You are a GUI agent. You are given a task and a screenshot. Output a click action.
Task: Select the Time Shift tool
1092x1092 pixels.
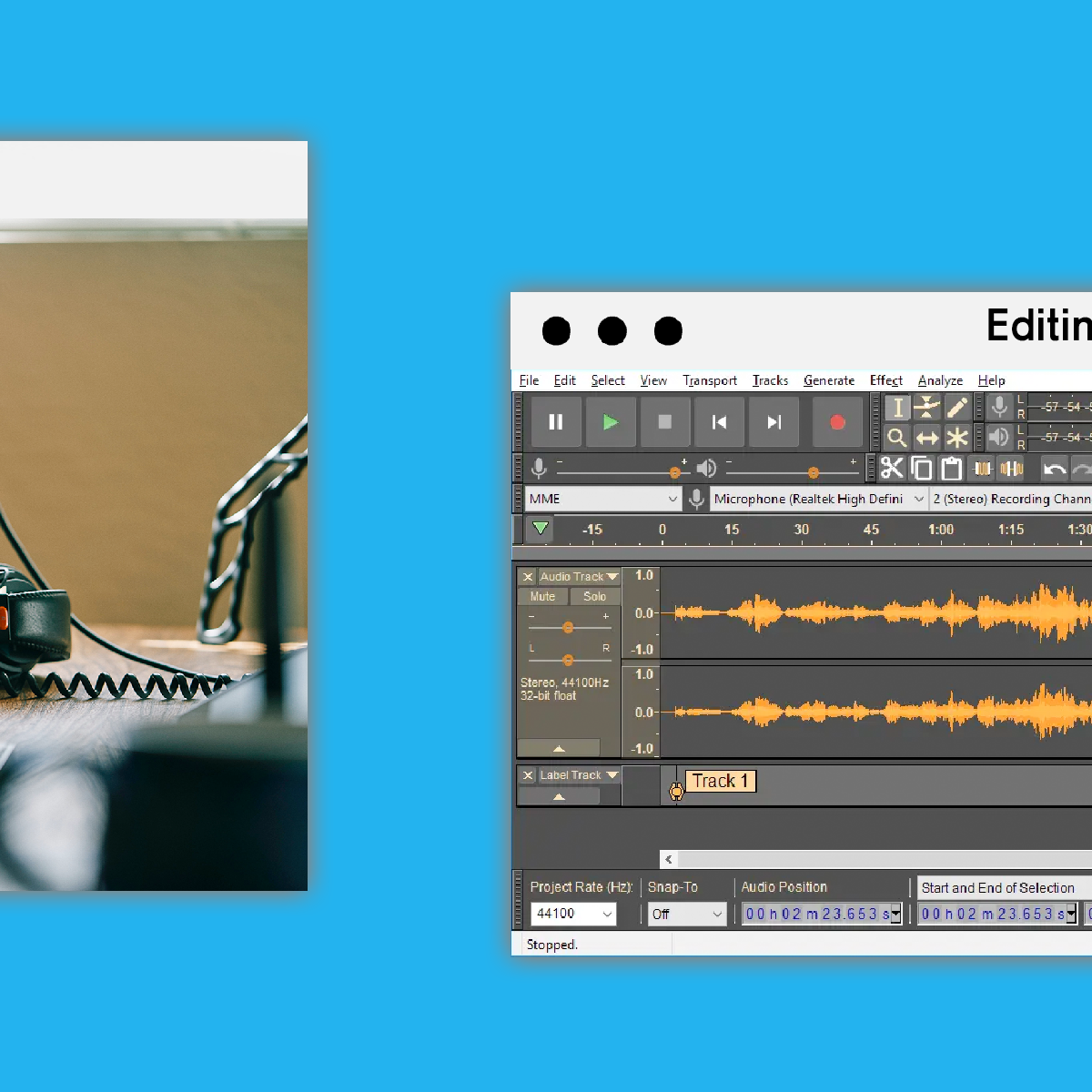(926, 438)
